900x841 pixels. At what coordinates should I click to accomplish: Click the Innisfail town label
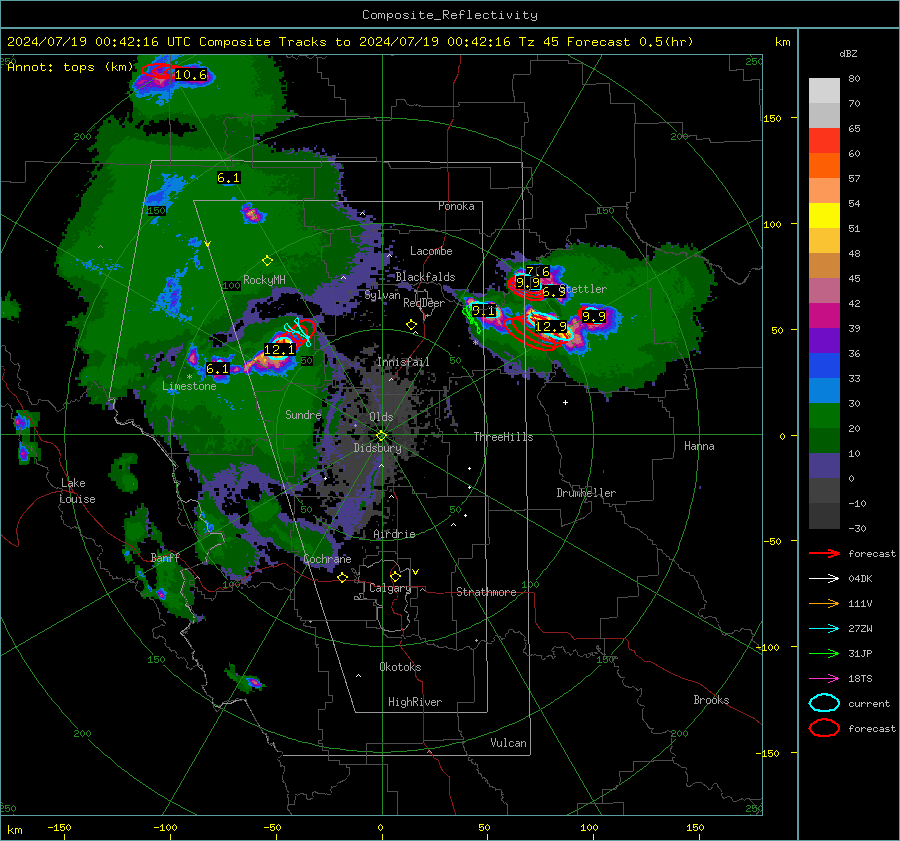[403, 362]
